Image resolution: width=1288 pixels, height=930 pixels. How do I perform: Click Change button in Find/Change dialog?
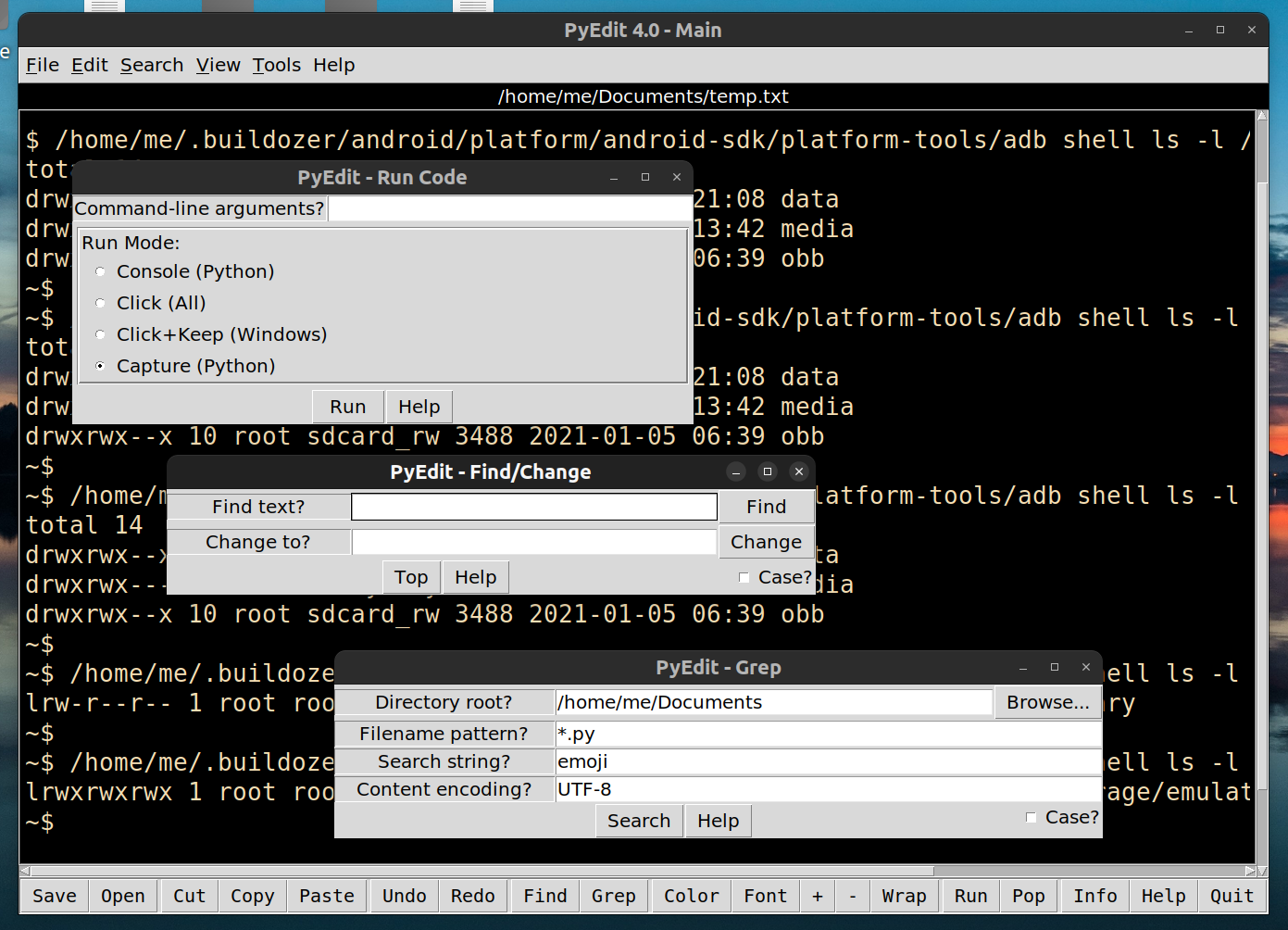pyautogui.click(x=767, y=542)
